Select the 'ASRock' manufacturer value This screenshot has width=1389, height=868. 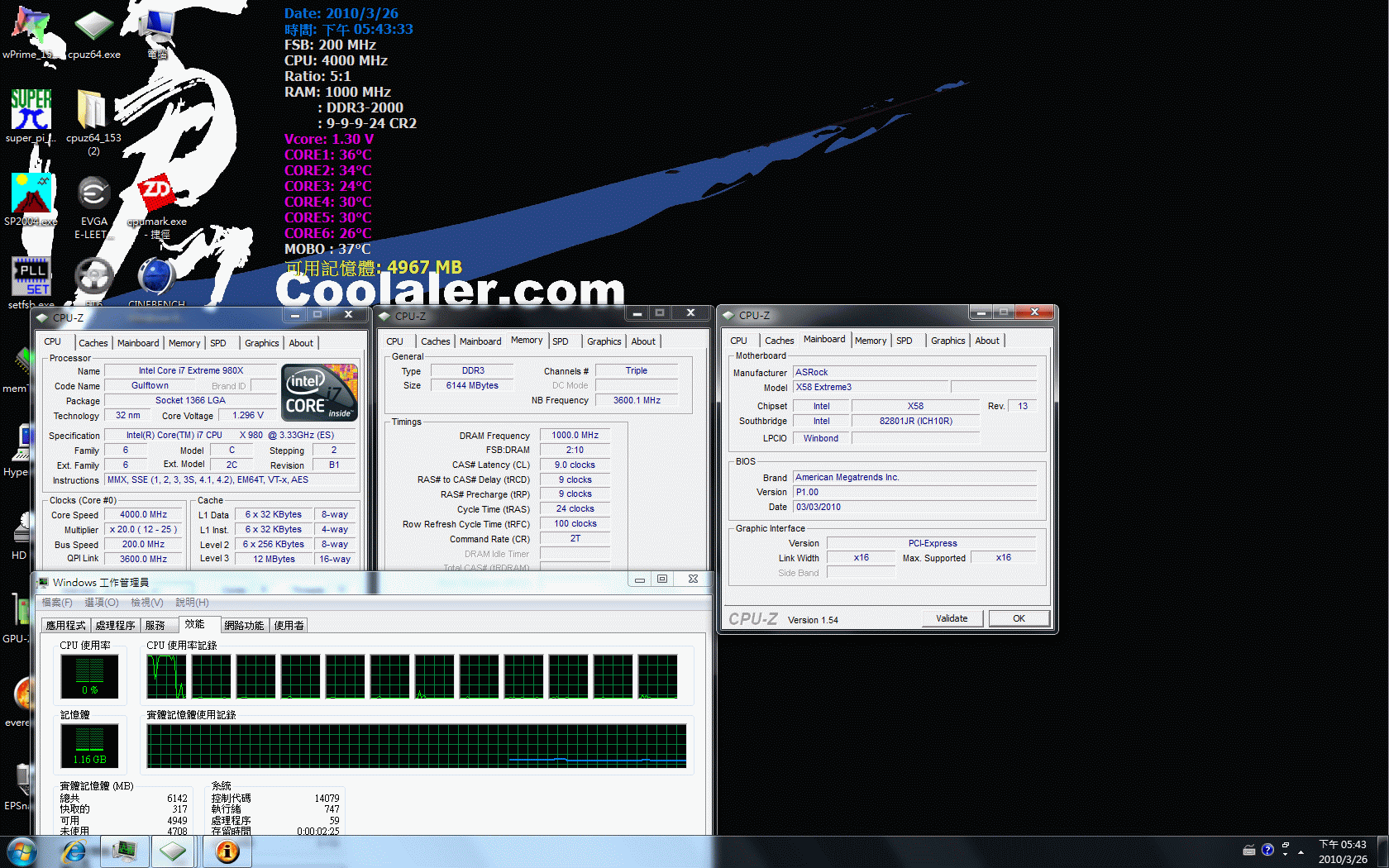915,373
